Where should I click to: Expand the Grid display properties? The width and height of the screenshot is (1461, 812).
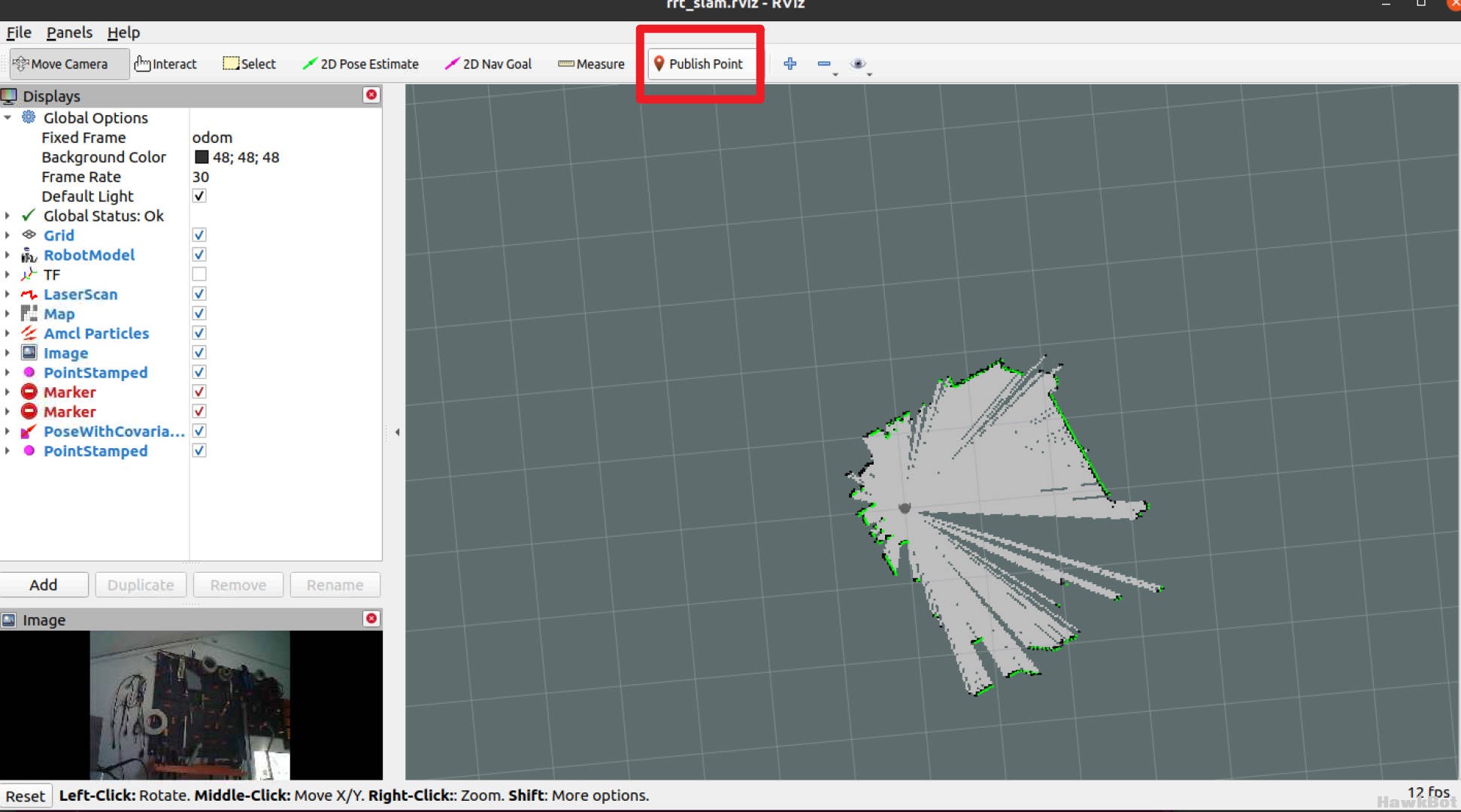tap(8, 235)
